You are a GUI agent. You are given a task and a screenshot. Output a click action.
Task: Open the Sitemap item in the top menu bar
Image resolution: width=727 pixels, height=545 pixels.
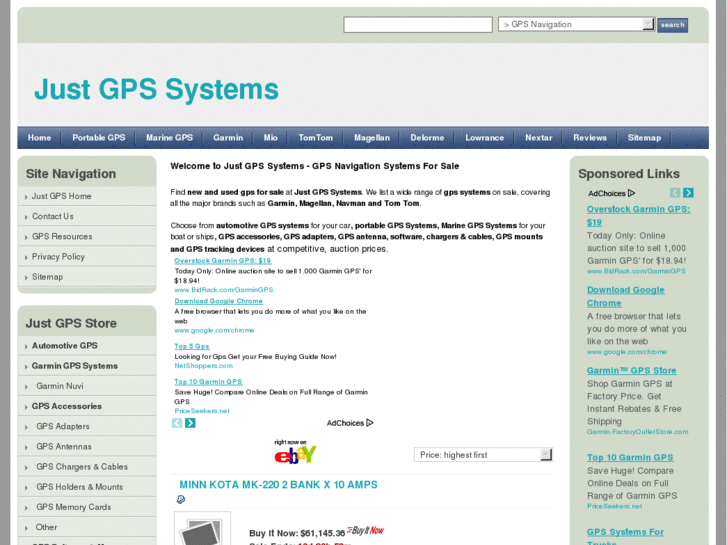[x=644, y=138]
